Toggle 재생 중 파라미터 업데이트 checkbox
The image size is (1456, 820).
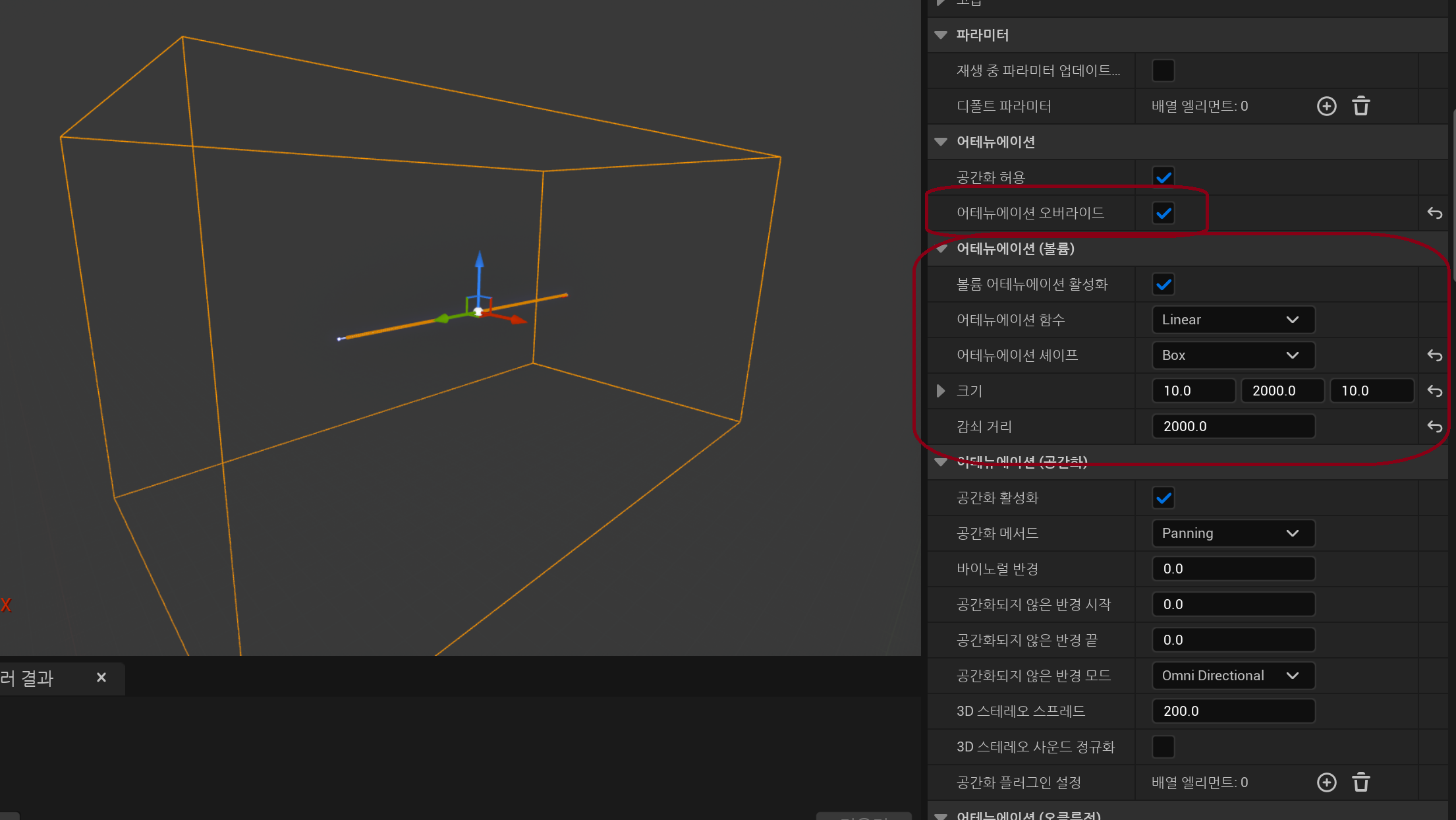(x=1163, y=71)
